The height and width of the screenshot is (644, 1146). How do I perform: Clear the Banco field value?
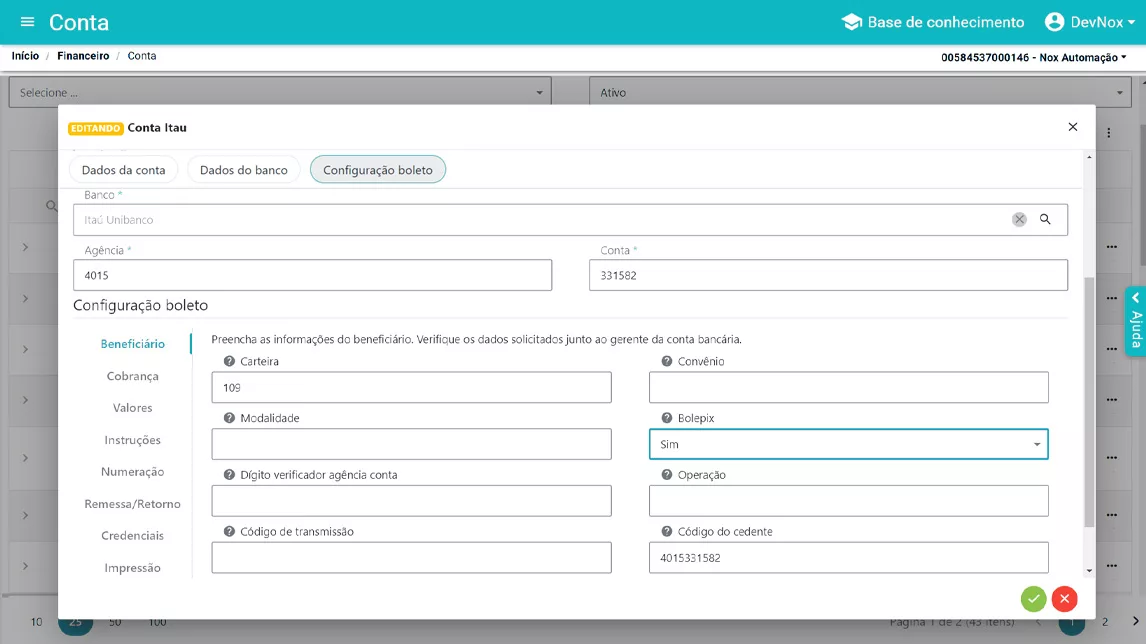[x=1019, y=219]
